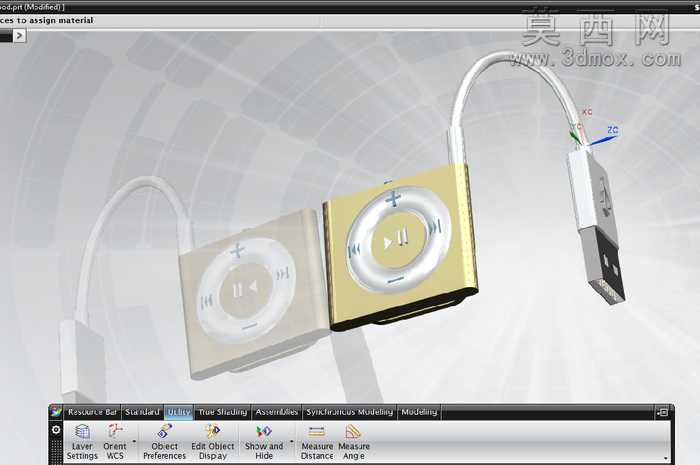Open the True Shading tab

pos(223,412)
